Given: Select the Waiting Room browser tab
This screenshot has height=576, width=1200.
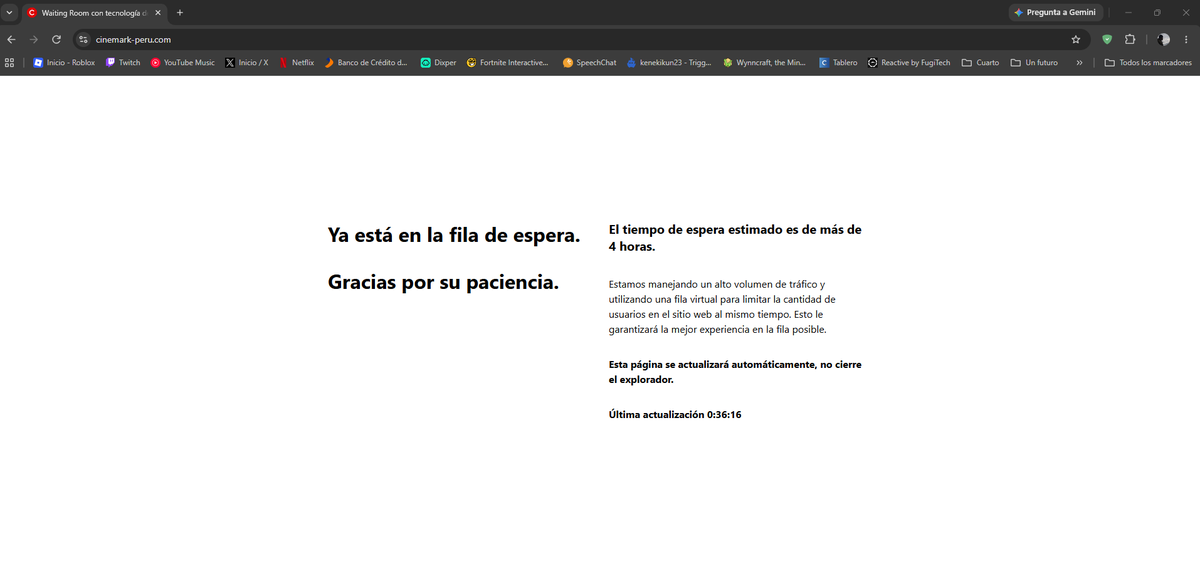Looking at the screenshot, I should [x=94, y=13].
